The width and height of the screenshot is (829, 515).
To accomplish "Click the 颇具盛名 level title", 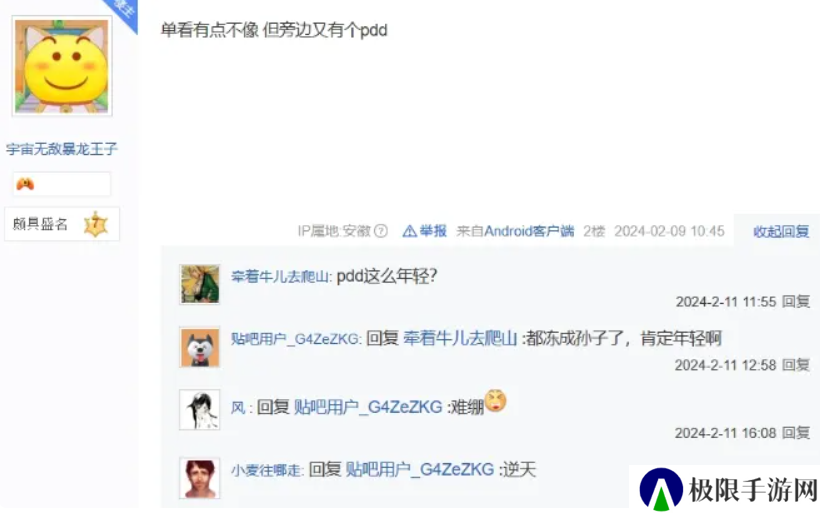I will pos(40,224).
